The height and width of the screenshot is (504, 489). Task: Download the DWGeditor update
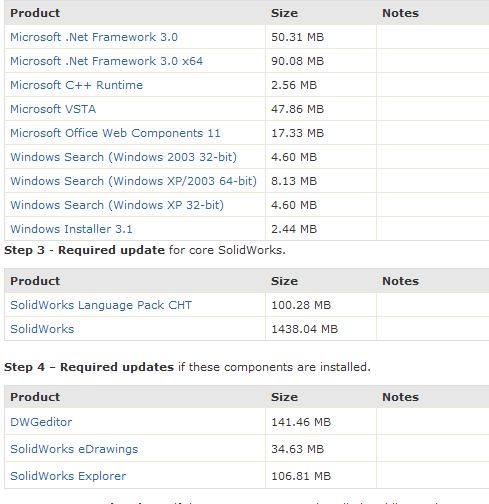41,422
